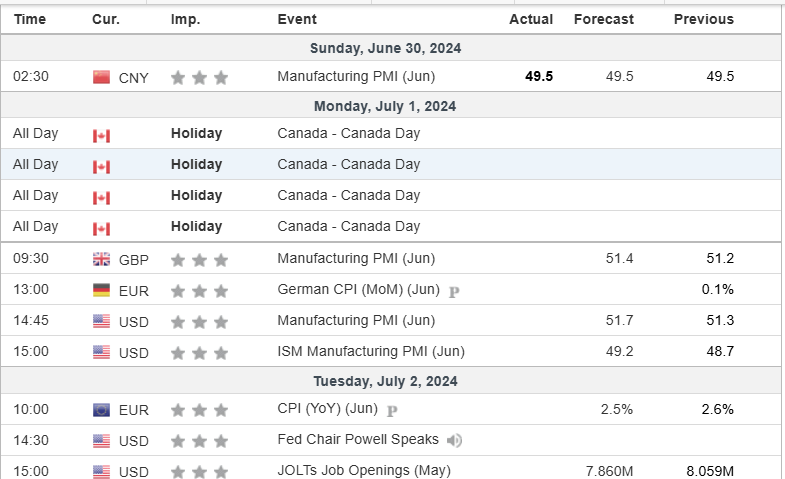The height and width of the screenshot is (479, 785).
Task: Click the Event column header
Action: [297, 19]
